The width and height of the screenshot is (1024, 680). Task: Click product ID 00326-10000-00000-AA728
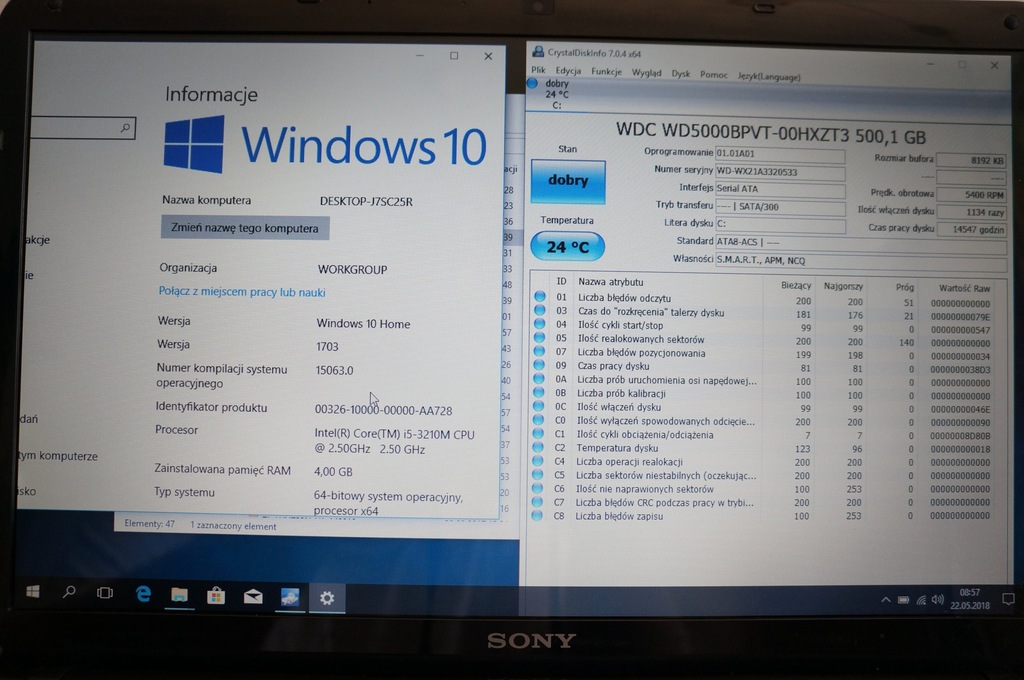coord(383,410)
